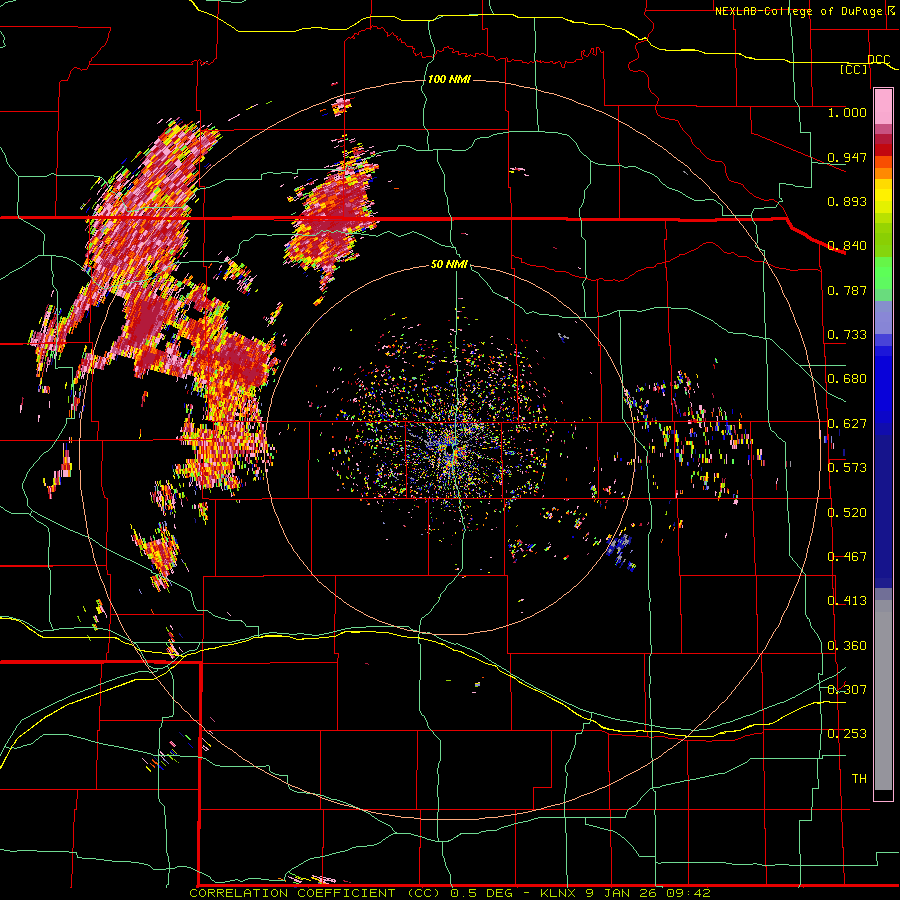The image size is (900, 900).
Task: Click the 0.680 scale value
Action: (847, 378)
